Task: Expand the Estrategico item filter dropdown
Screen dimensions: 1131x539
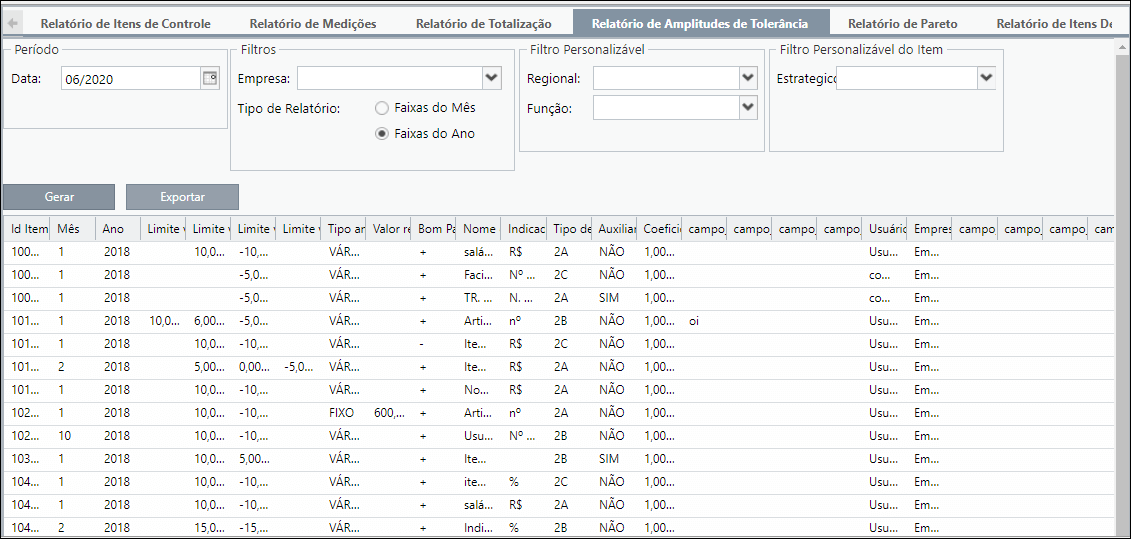Action: pyautogui.click(x=986, y=78)
